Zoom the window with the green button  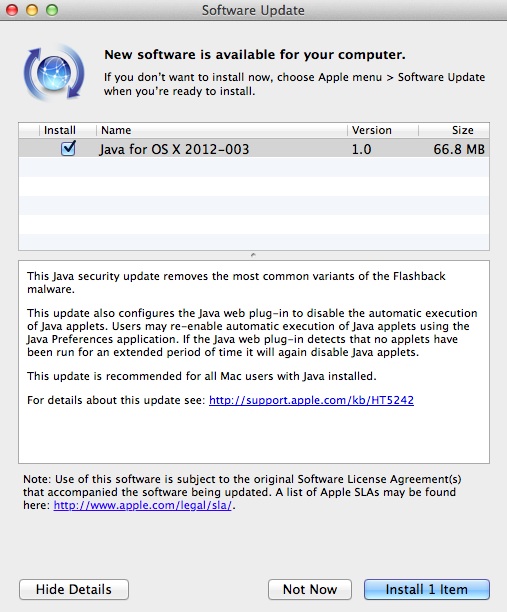tap(52, 10)
